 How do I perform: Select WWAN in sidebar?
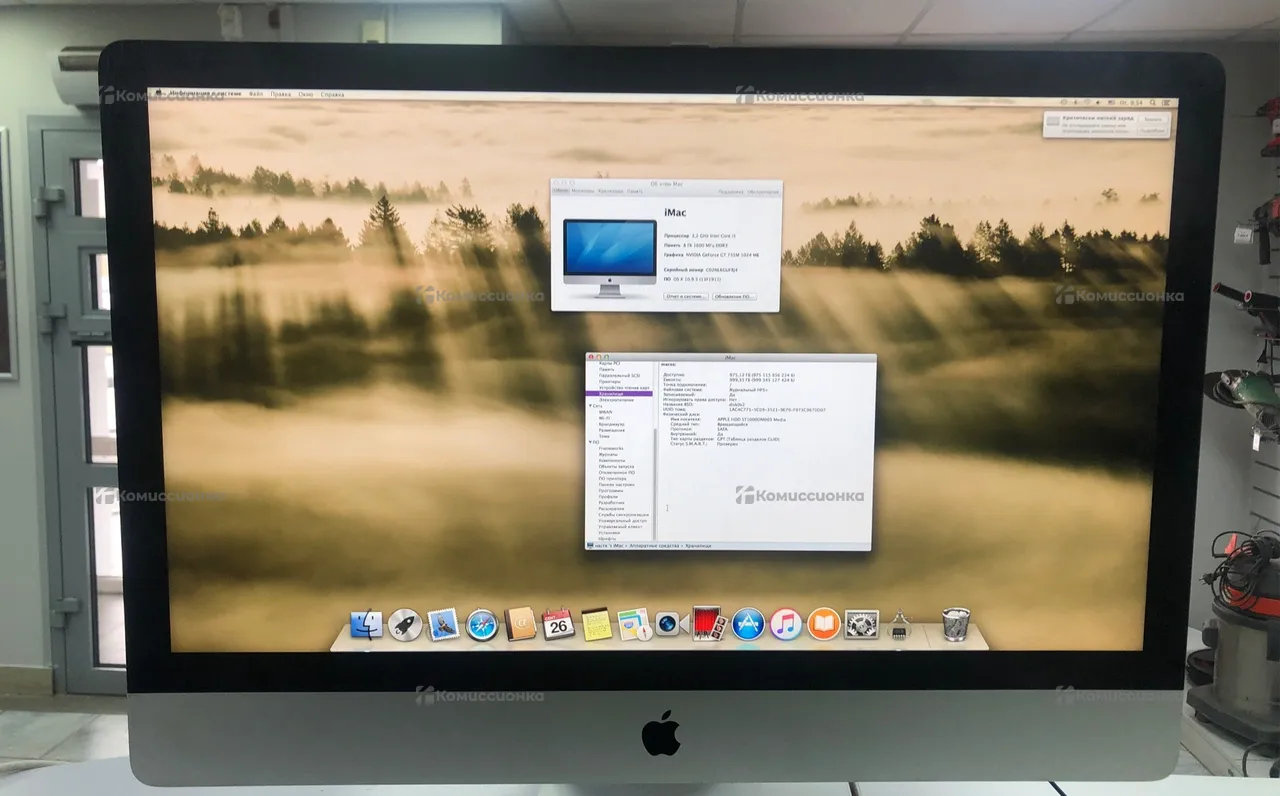coord(606,412)
